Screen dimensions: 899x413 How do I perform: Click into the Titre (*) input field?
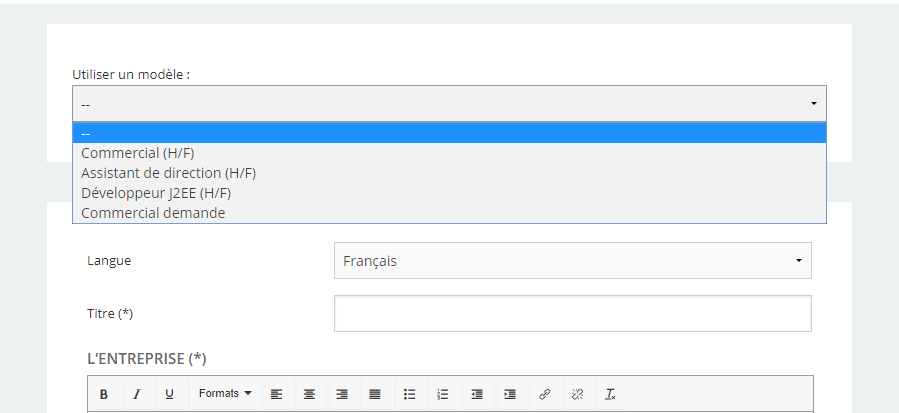pyautogui.click(x=573, y=313)
